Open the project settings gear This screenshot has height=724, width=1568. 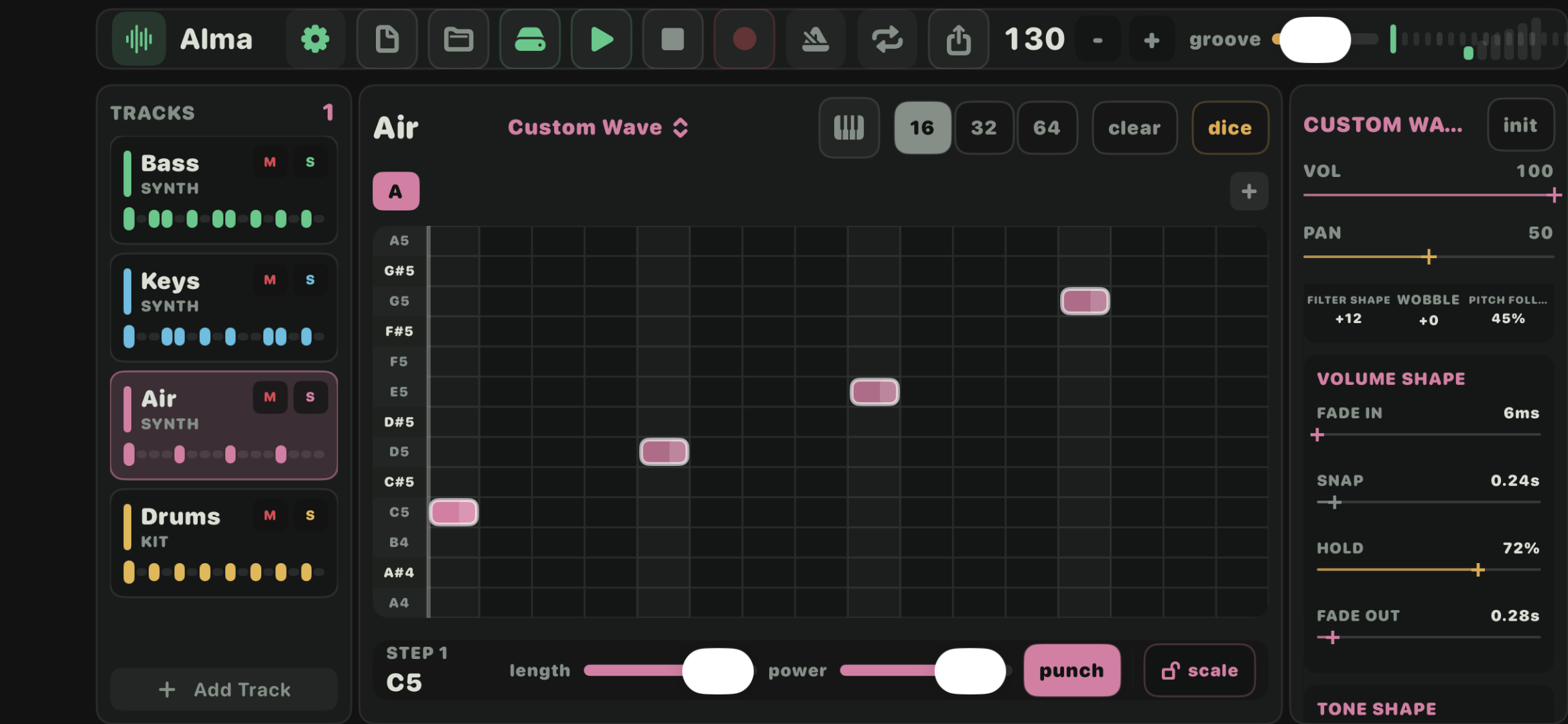tap(315, 39)
